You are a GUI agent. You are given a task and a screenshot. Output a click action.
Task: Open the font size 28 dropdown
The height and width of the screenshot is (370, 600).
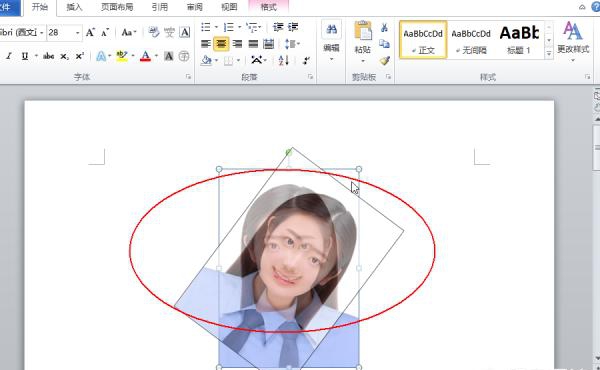[78, 33]
